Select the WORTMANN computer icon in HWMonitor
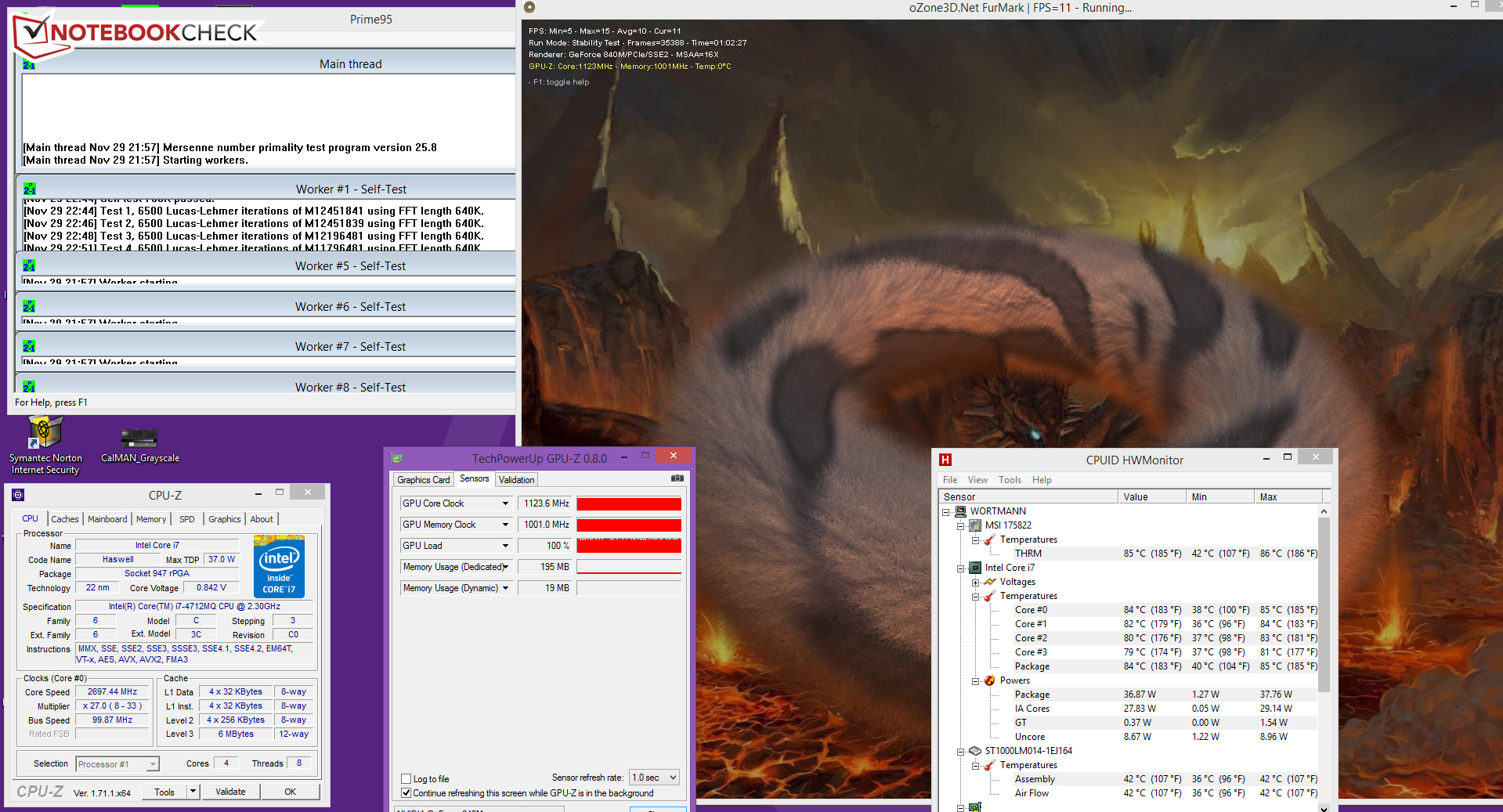This screenshot has width=1503, height=812. point(960,511)
